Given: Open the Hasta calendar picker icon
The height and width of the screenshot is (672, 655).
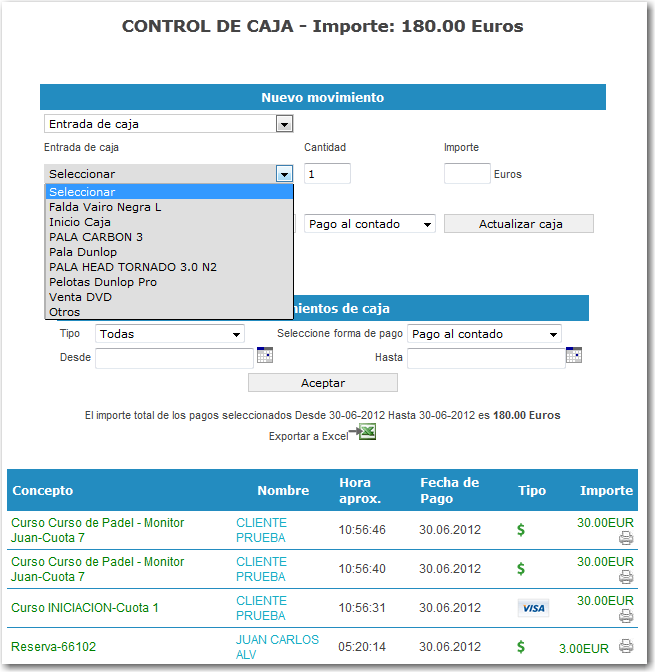Looking at the screenshot, I should pyautogui.click(x=574, y=355).
